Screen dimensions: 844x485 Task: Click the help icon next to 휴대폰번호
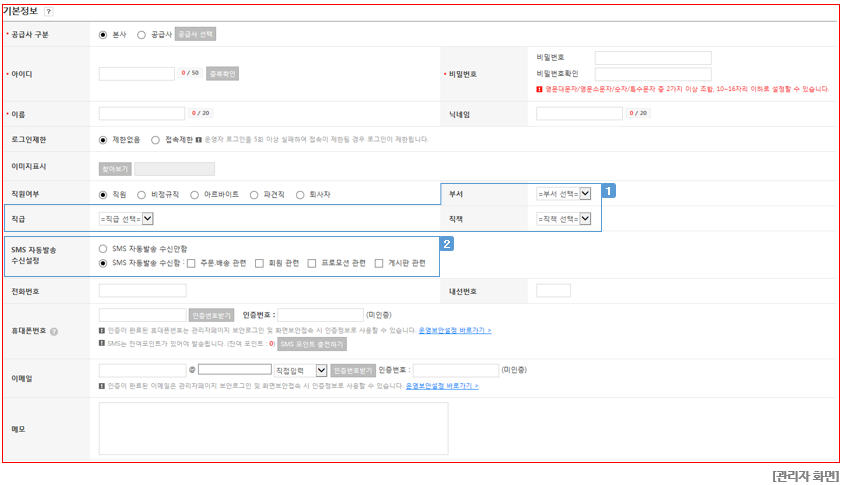click(x=54, y=332)
